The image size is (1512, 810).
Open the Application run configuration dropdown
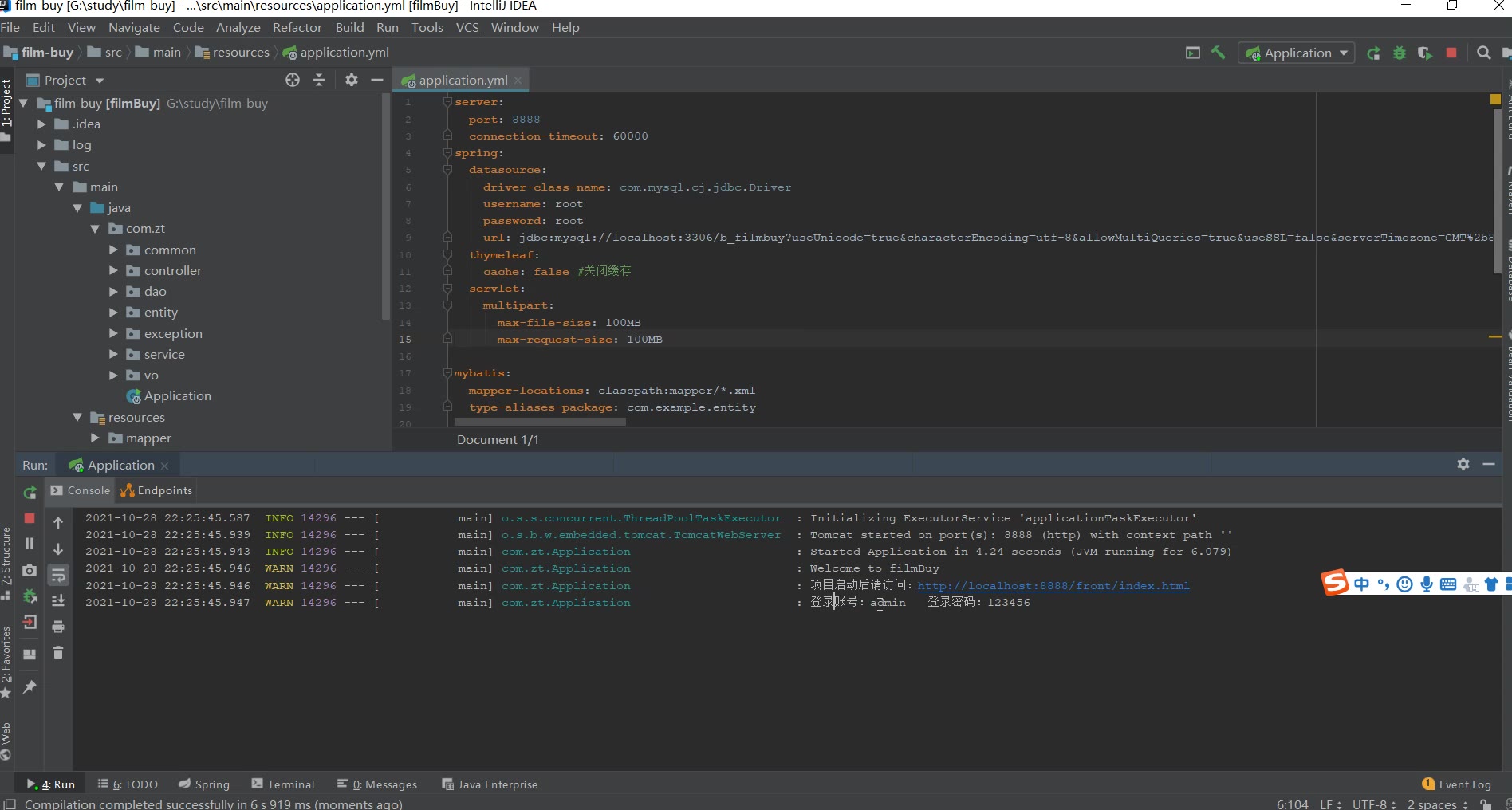click(x=1297, y=53)
